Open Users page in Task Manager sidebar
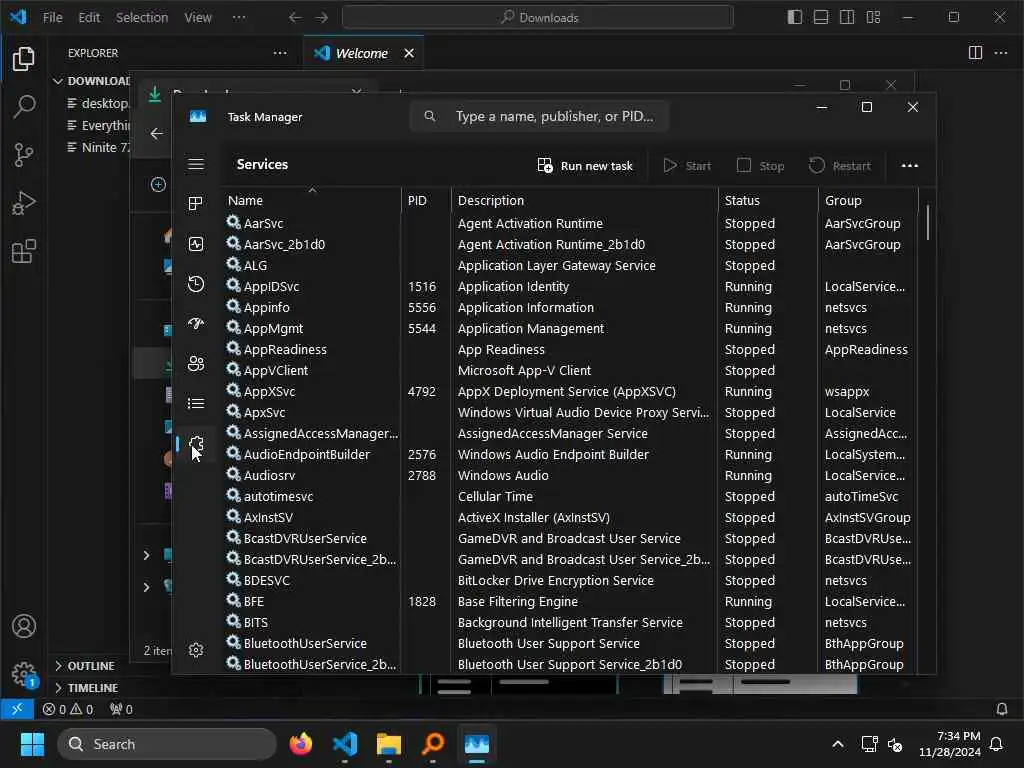 pos(196,364)
